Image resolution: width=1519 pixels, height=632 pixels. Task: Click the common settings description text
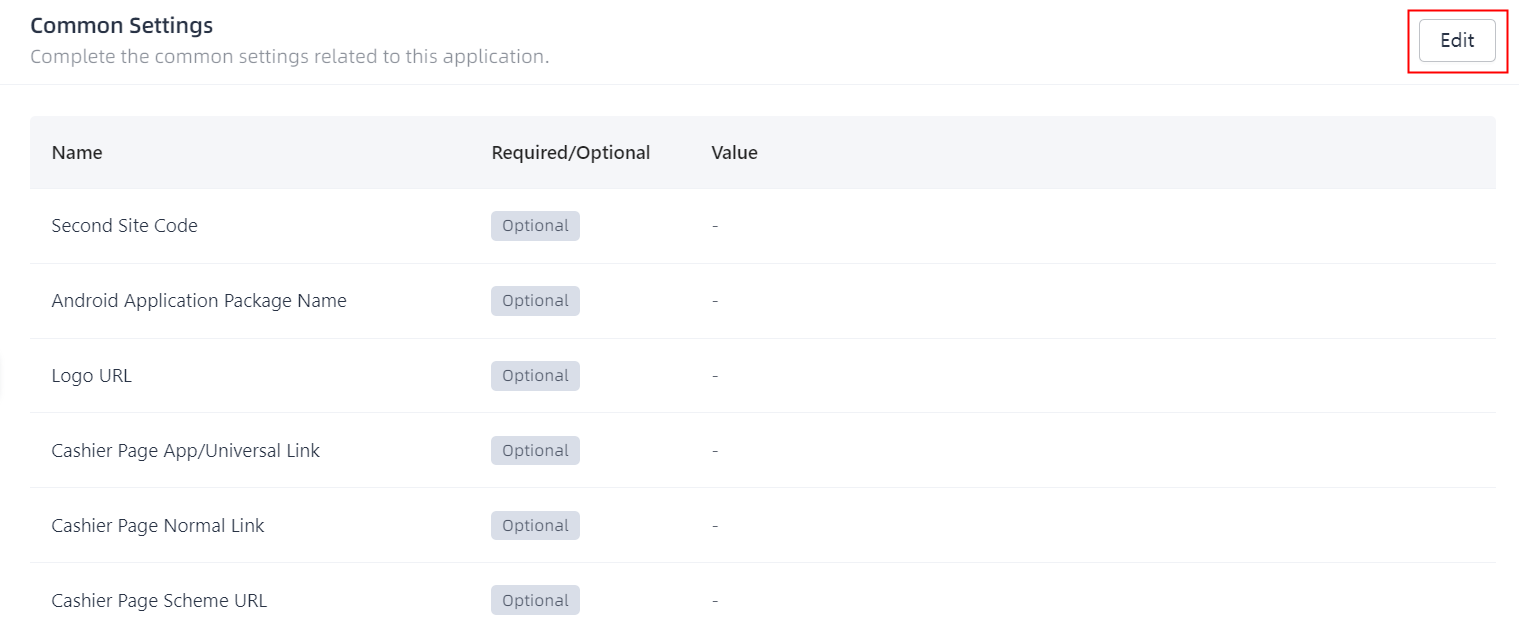289,57
